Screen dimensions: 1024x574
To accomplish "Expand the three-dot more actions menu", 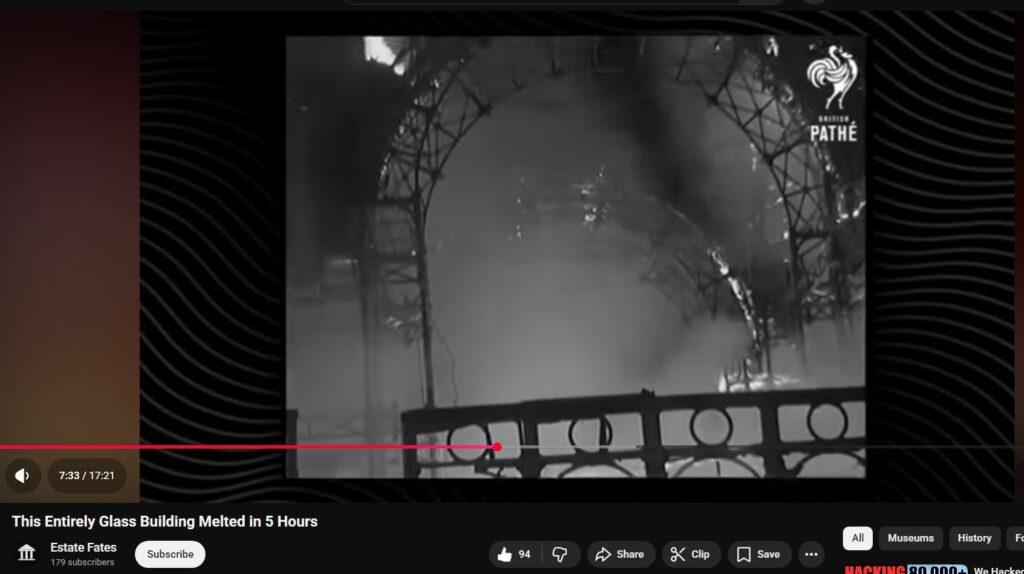I will [x=811, y=554].
